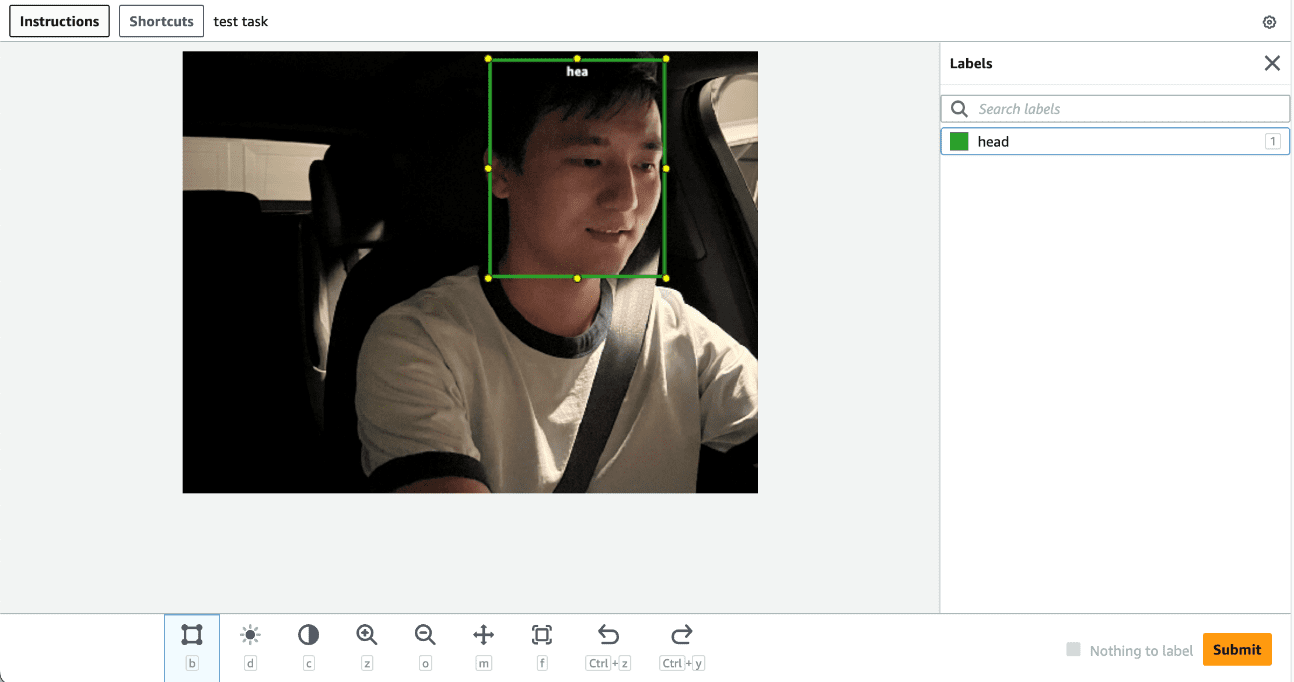The width and height of the screenshot is (1294, 682).
Task: Open the brightness adjustment tool
Action: tap(250, 635)
